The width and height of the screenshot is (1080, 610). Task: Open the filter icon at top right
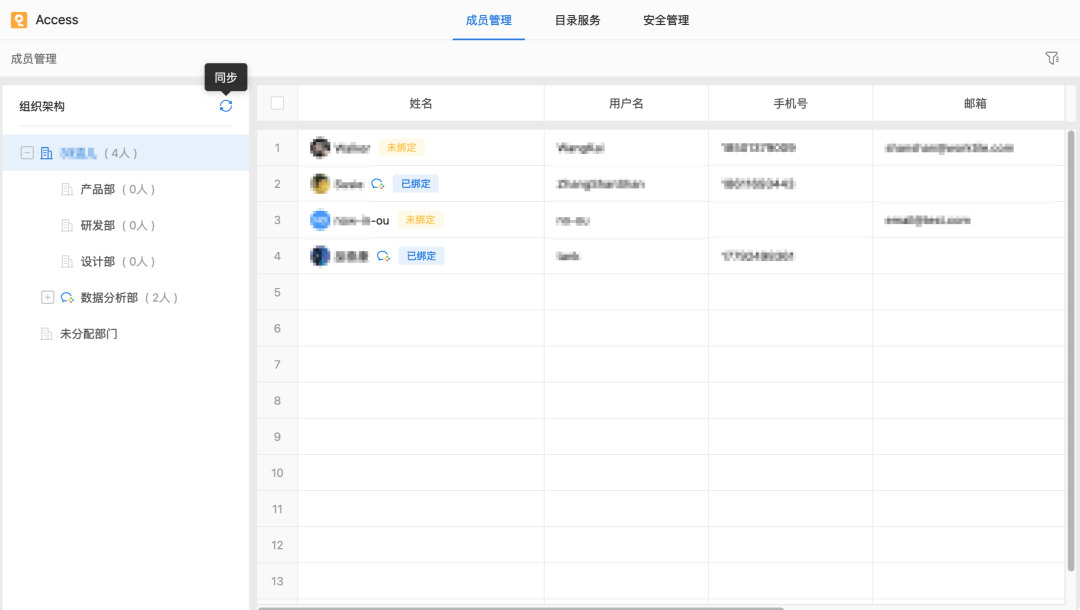click(x=1052, y=58)
